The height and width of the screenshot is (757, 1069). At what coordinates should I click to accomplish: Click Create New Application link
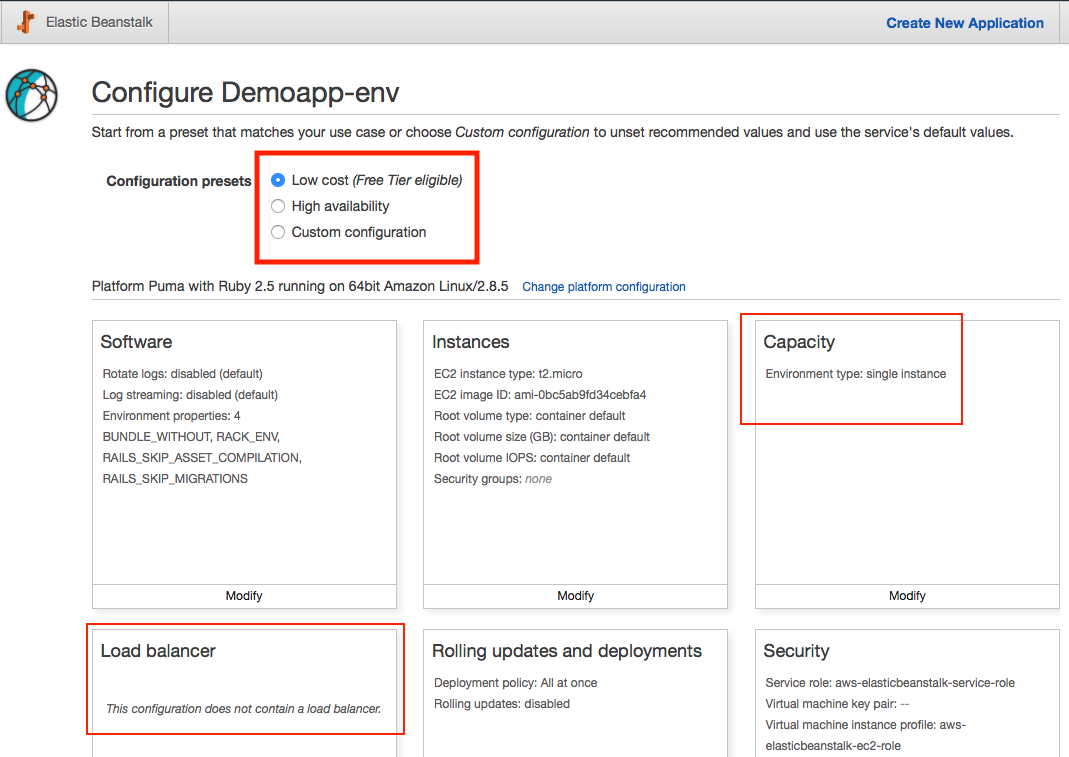pos(964,23)
